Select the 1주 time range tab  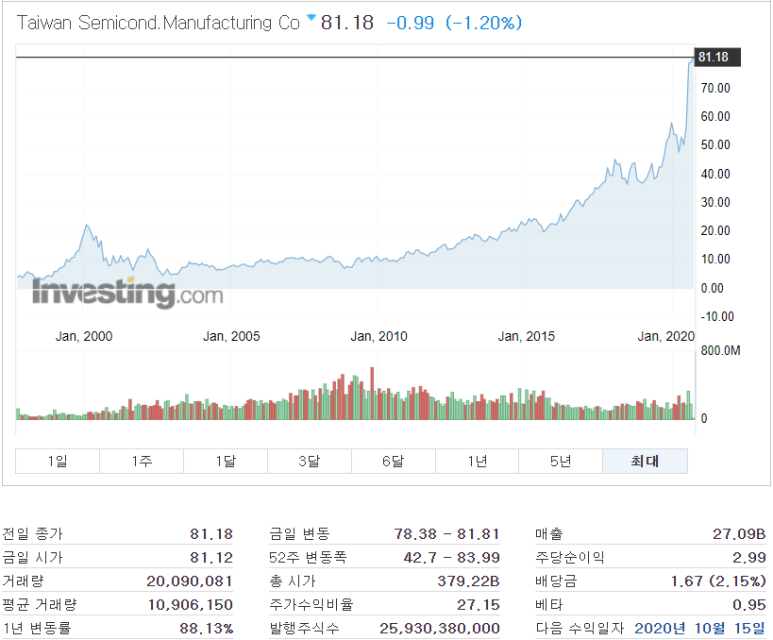(141, 461)
